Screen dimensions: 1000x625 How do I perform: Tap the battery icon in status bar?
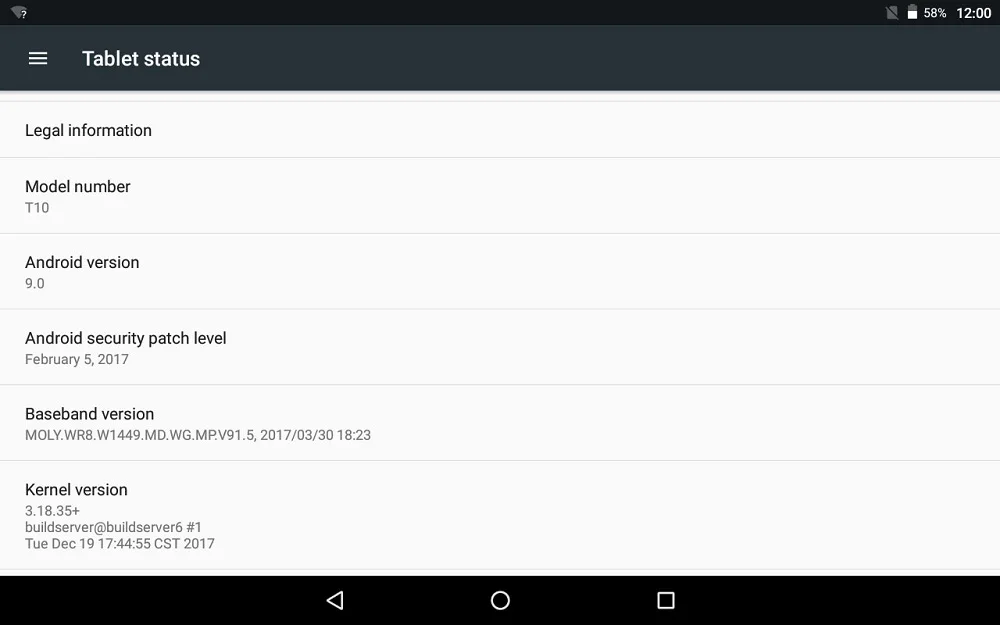(x=912, y=12)
